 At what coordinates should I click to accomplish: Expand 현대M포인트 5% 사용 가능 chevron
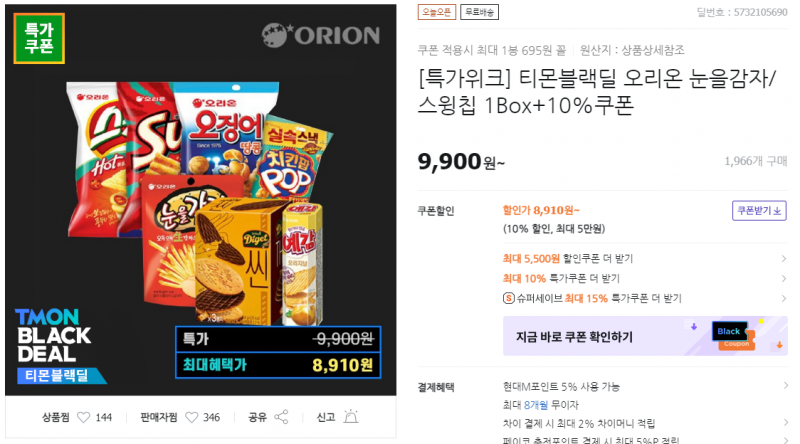point(784,386)
